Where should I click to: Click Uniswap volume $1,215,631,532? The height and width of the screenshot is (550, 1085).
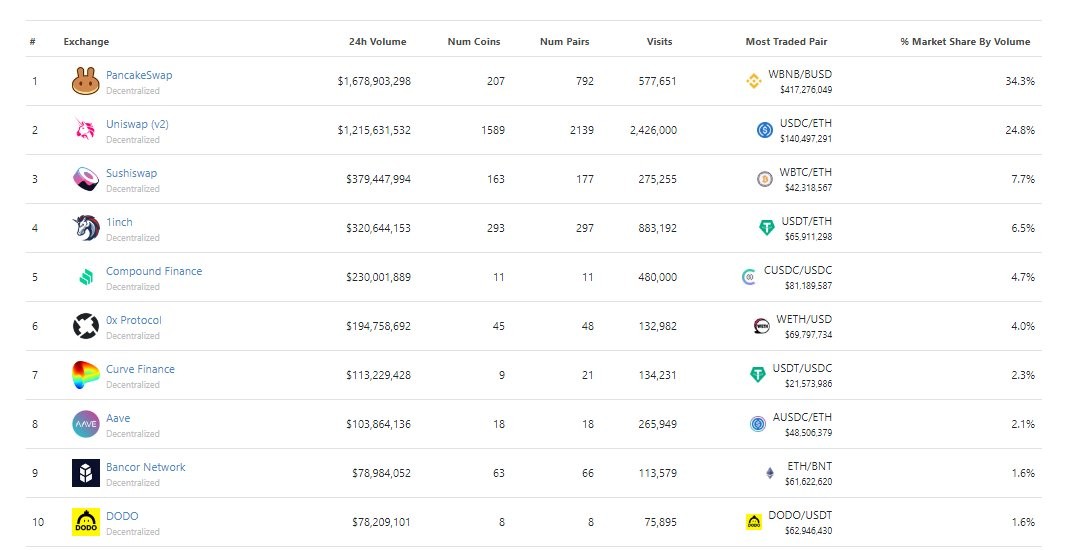374,130
